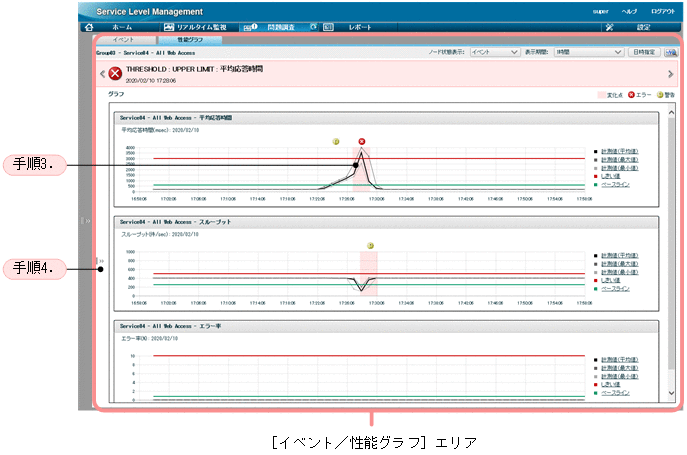Click ベースライン legend link in 平均応答時間 graph
The height and width of the screenshot is (455, 687).
point(615,184)
